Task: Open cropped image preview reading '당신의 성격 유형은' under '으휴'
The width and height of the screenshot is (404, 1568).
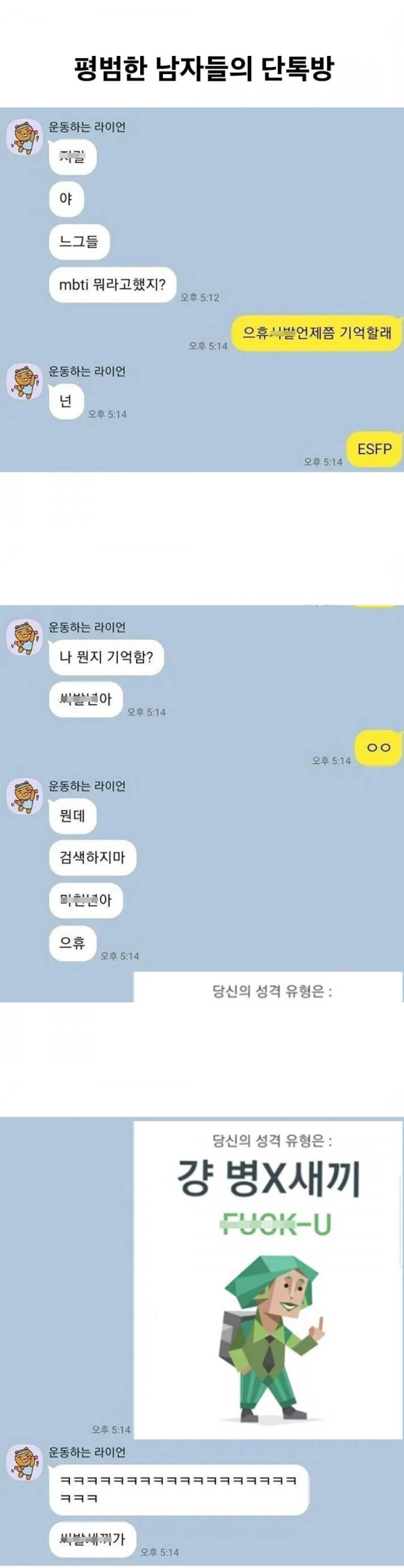Action: coord(268,987)
